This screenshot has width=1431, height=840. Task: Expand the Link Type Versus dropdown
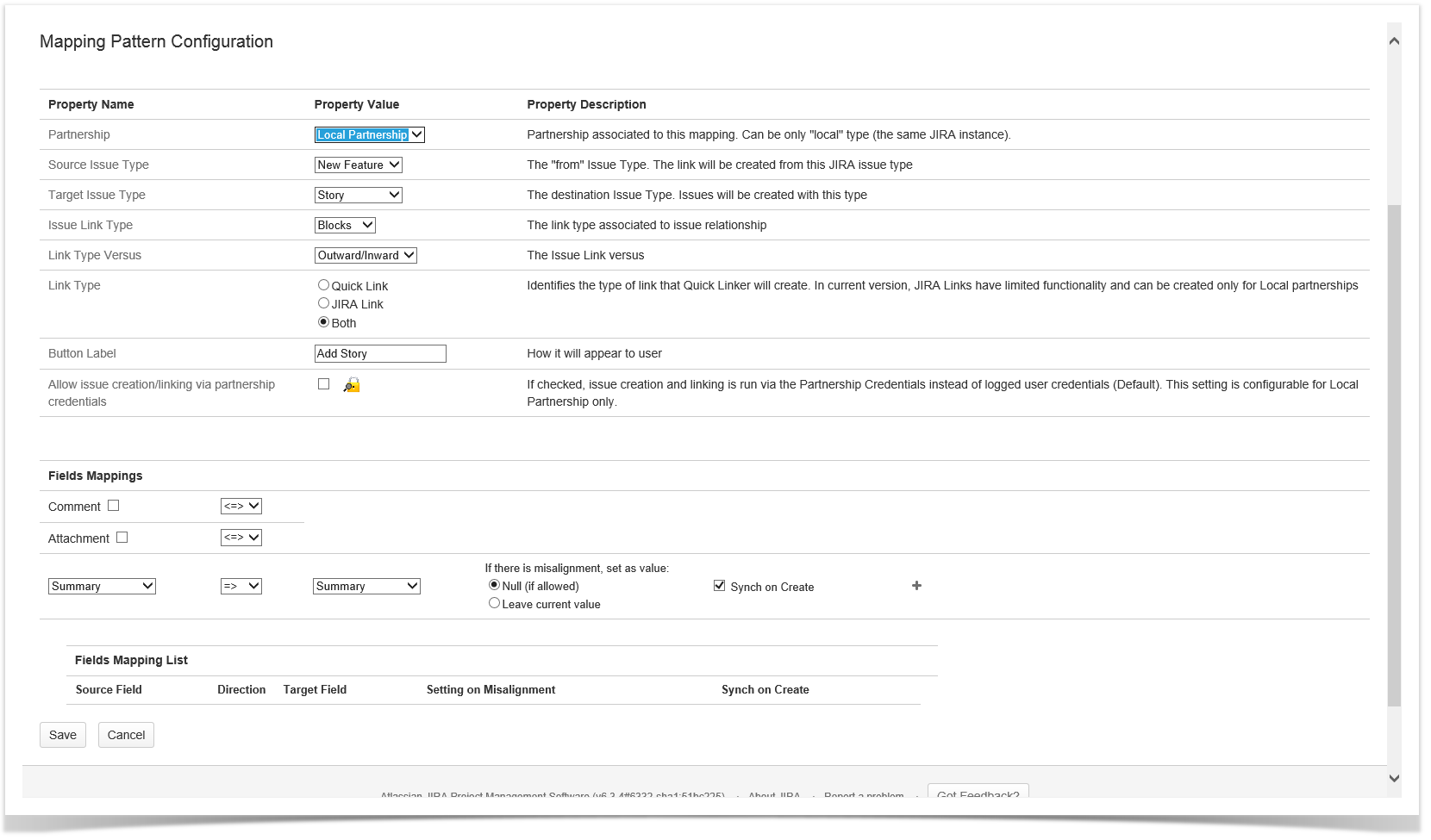[x=366, y=256]
